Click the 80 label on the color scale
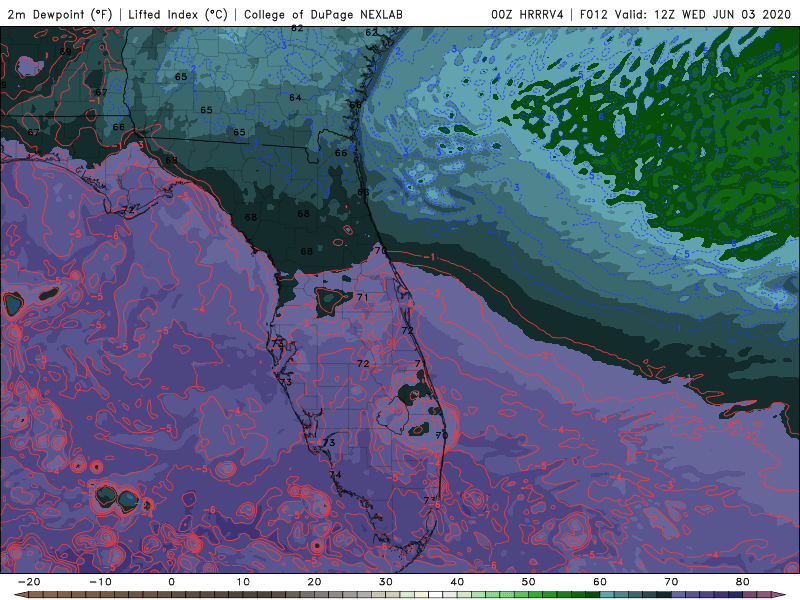This screenshot has height=600, width=800. coord(743,582)
